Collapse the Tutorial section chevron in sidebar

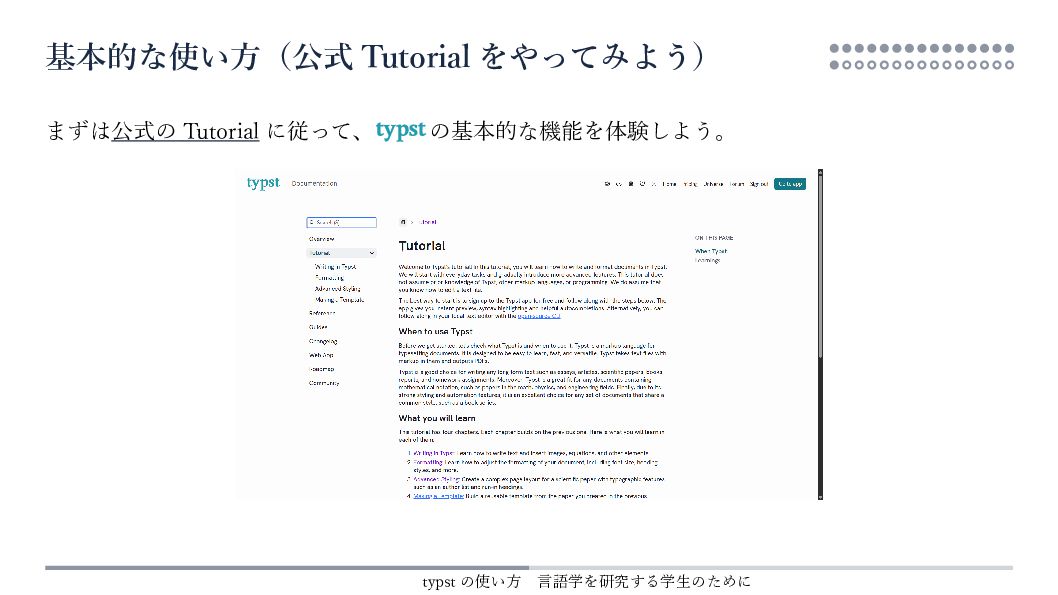371,253
